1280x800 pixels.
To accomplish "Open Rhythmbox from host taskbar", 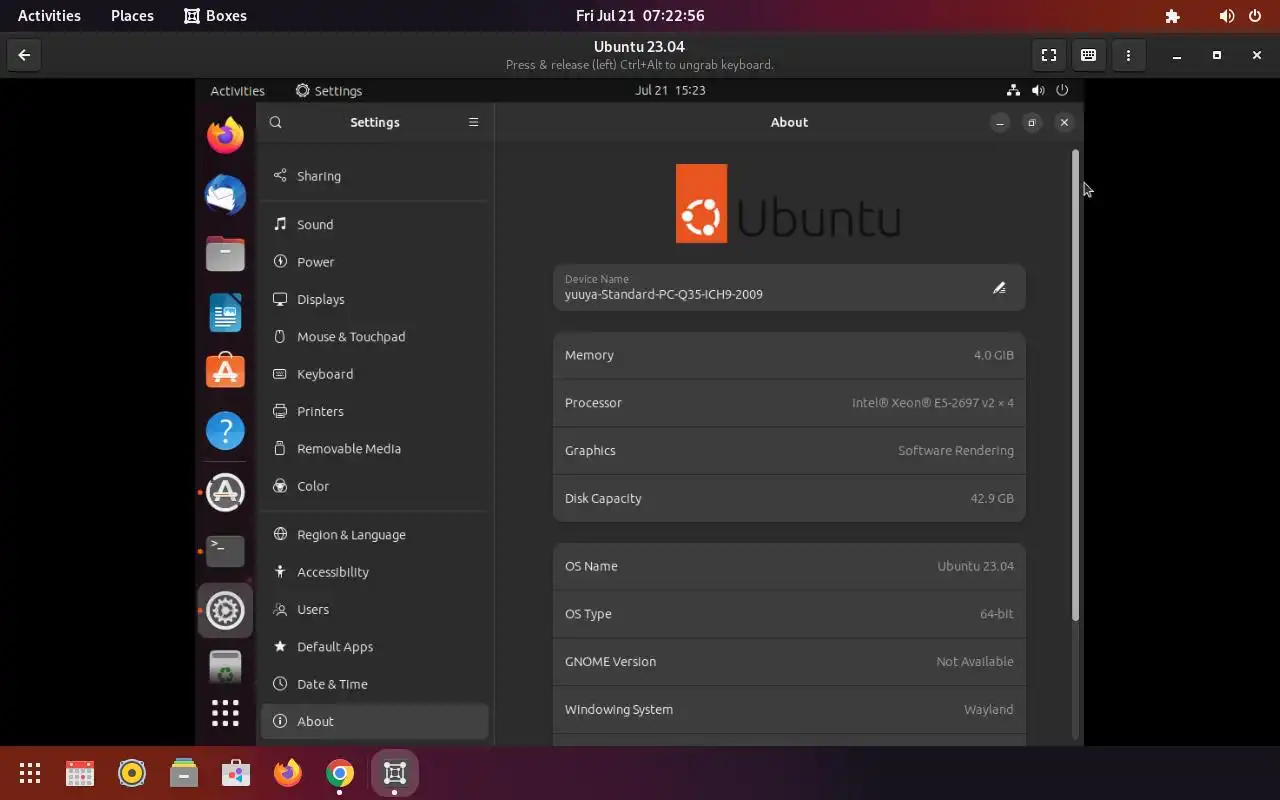I will tap(132, 773).
